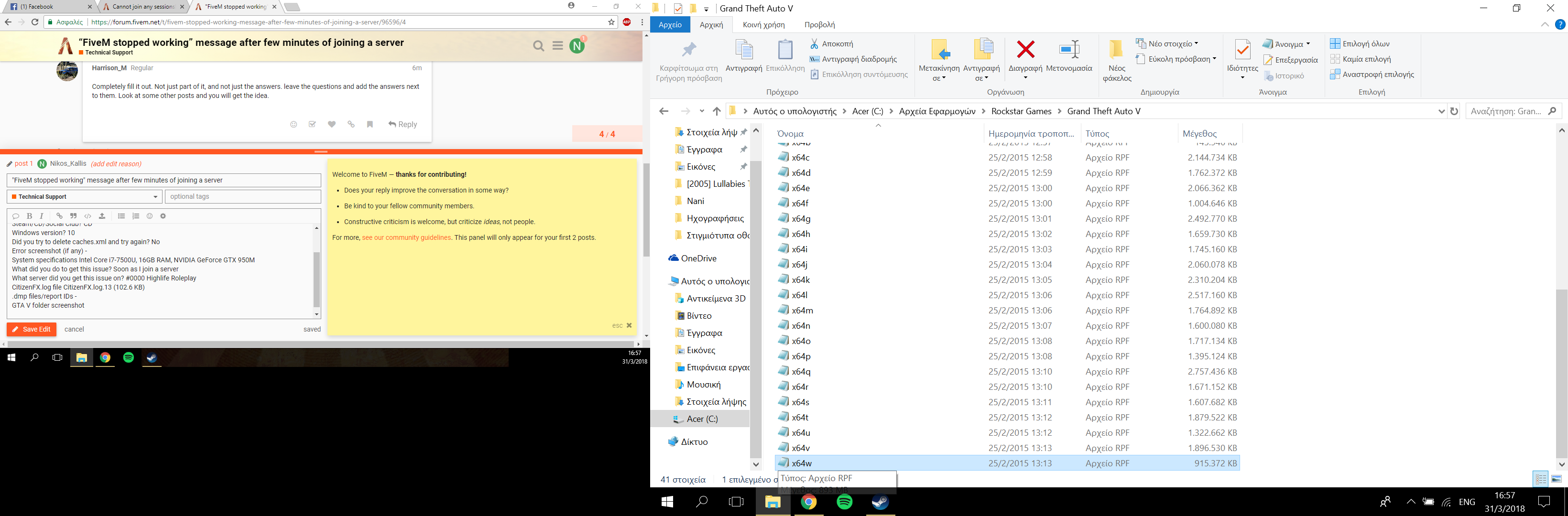Switch Explorer to details view toggle
The height and width of the screenshot is (516, 1568).
tap(1540, 479)
